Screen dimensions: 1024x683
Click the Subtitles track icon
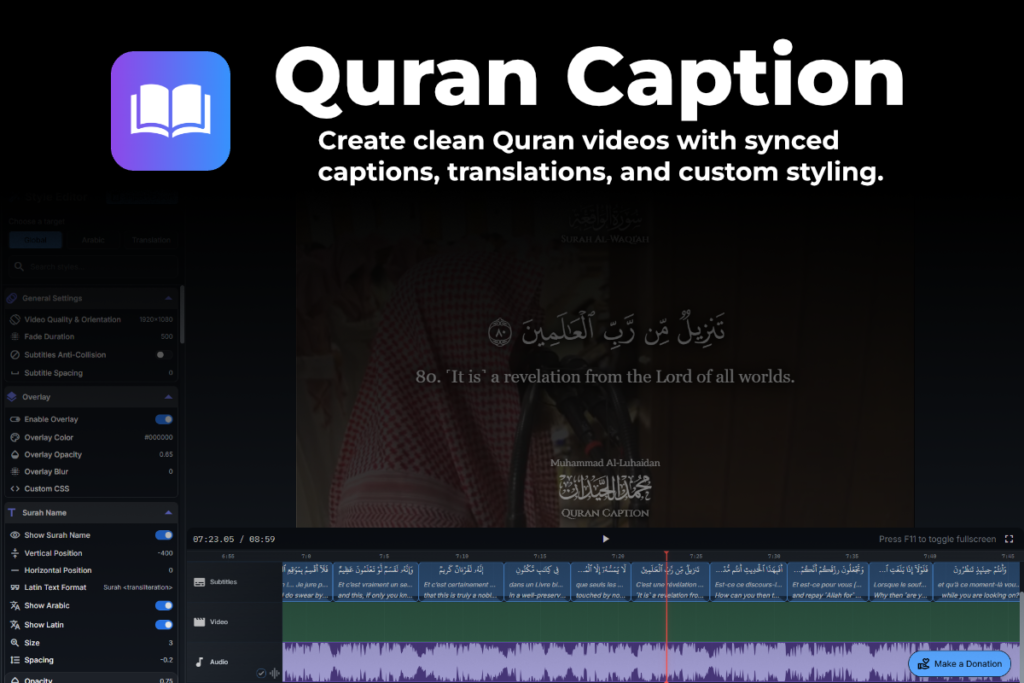(200, 582)
